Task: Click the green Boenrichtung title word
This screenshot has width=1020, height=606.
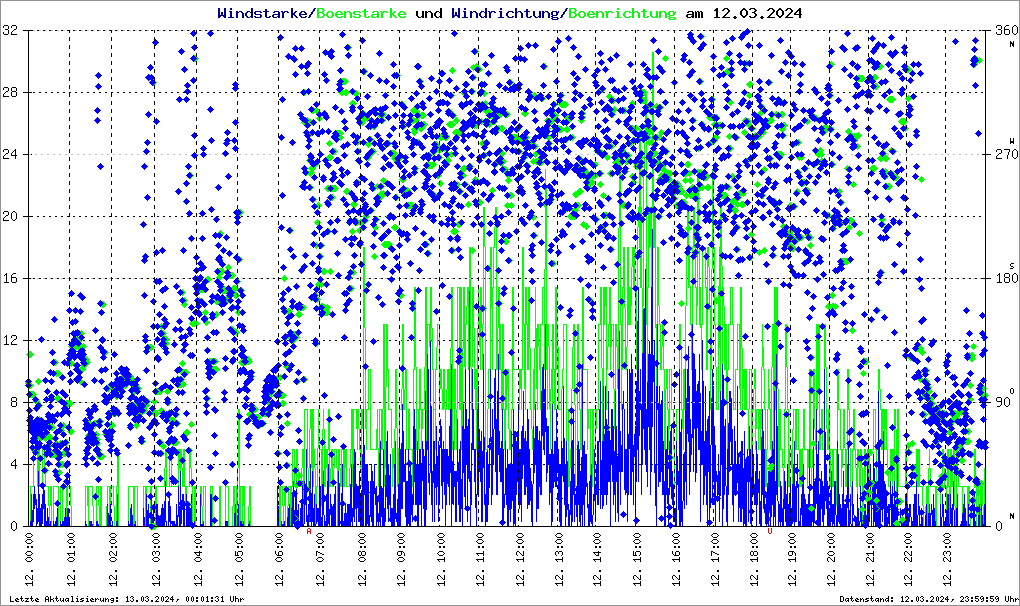Action: click(x=622, y=13)
